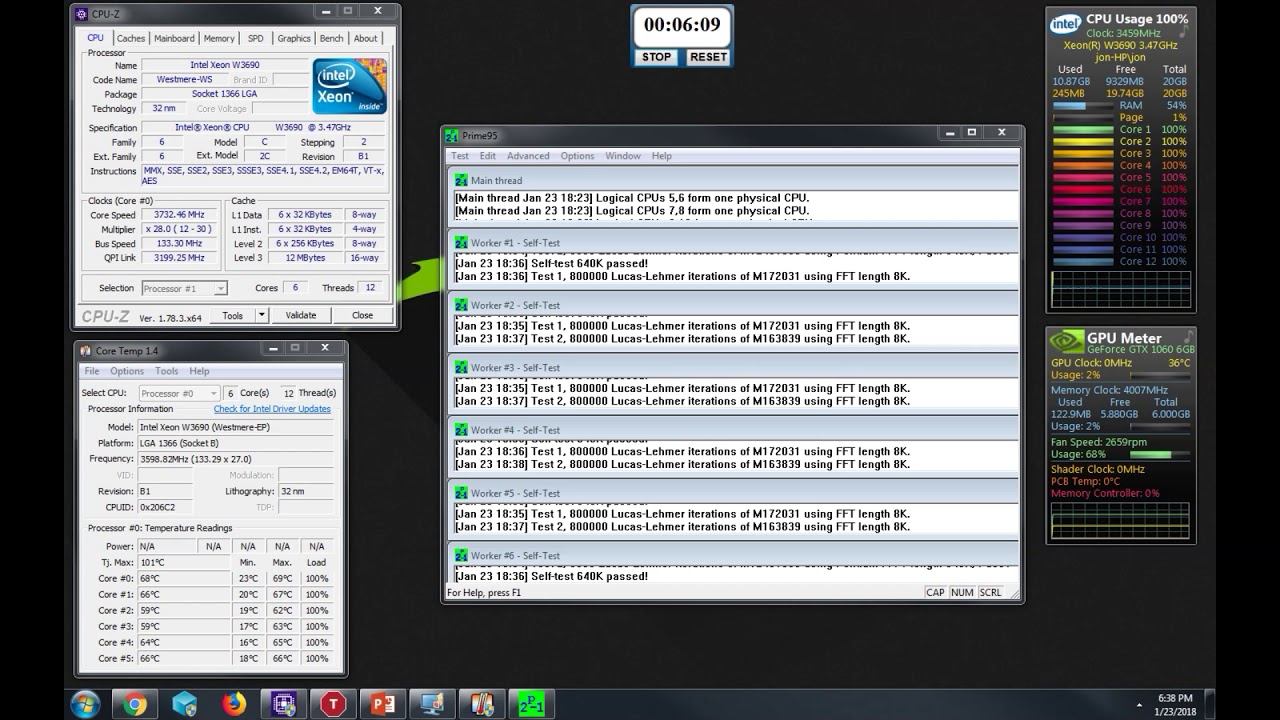Select the CPU tab in CPU-Z
This screenshot has width=1280, height=720.
(95, 38)
